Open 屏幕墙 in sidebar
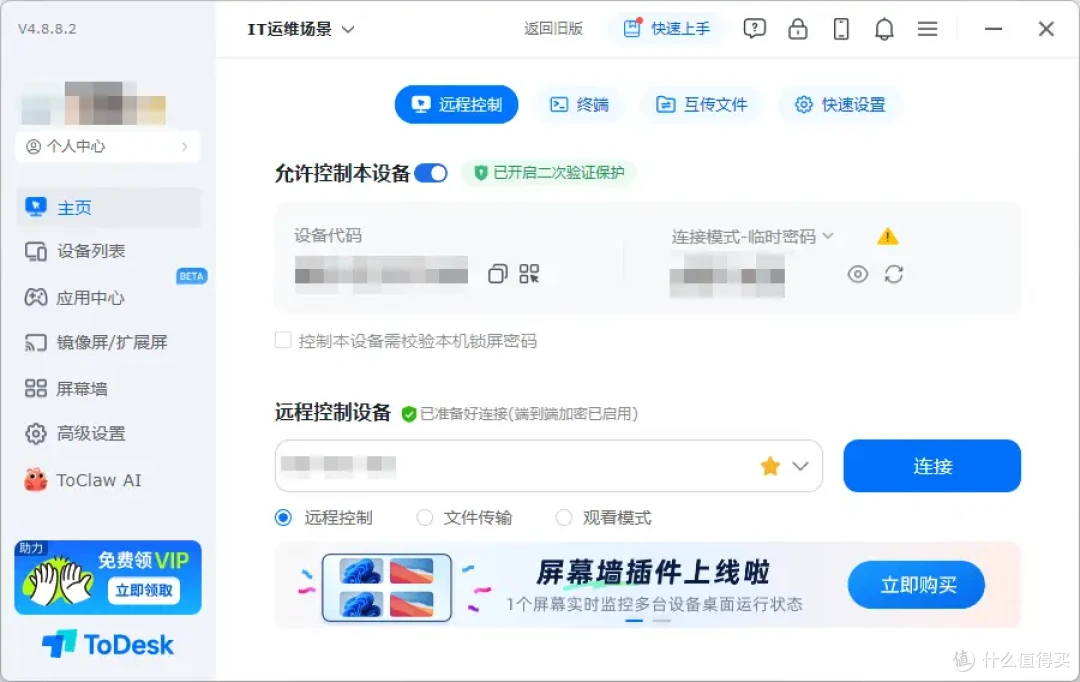 [x=109, y=389]
